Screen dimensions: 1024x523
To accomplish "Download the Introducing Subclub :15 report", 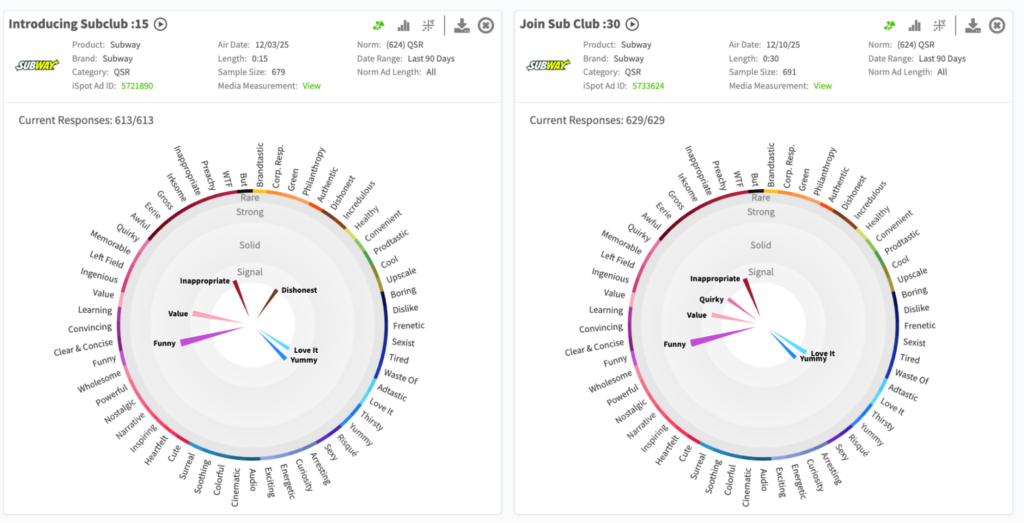I will click(x=461, y=25).
